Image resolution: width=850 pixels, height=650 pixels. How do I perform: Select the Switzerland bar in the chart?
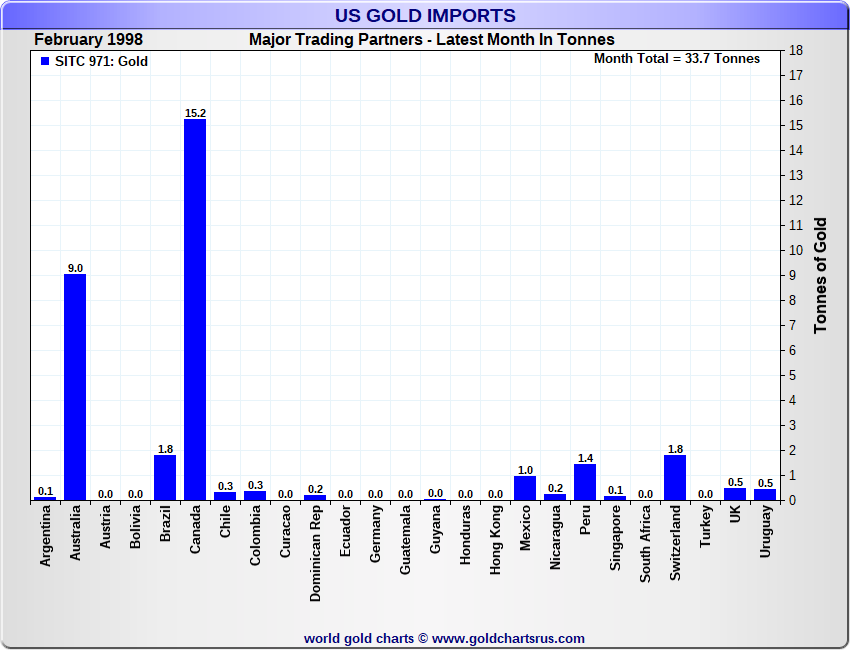pyautogui.click(x=675, y=477)
